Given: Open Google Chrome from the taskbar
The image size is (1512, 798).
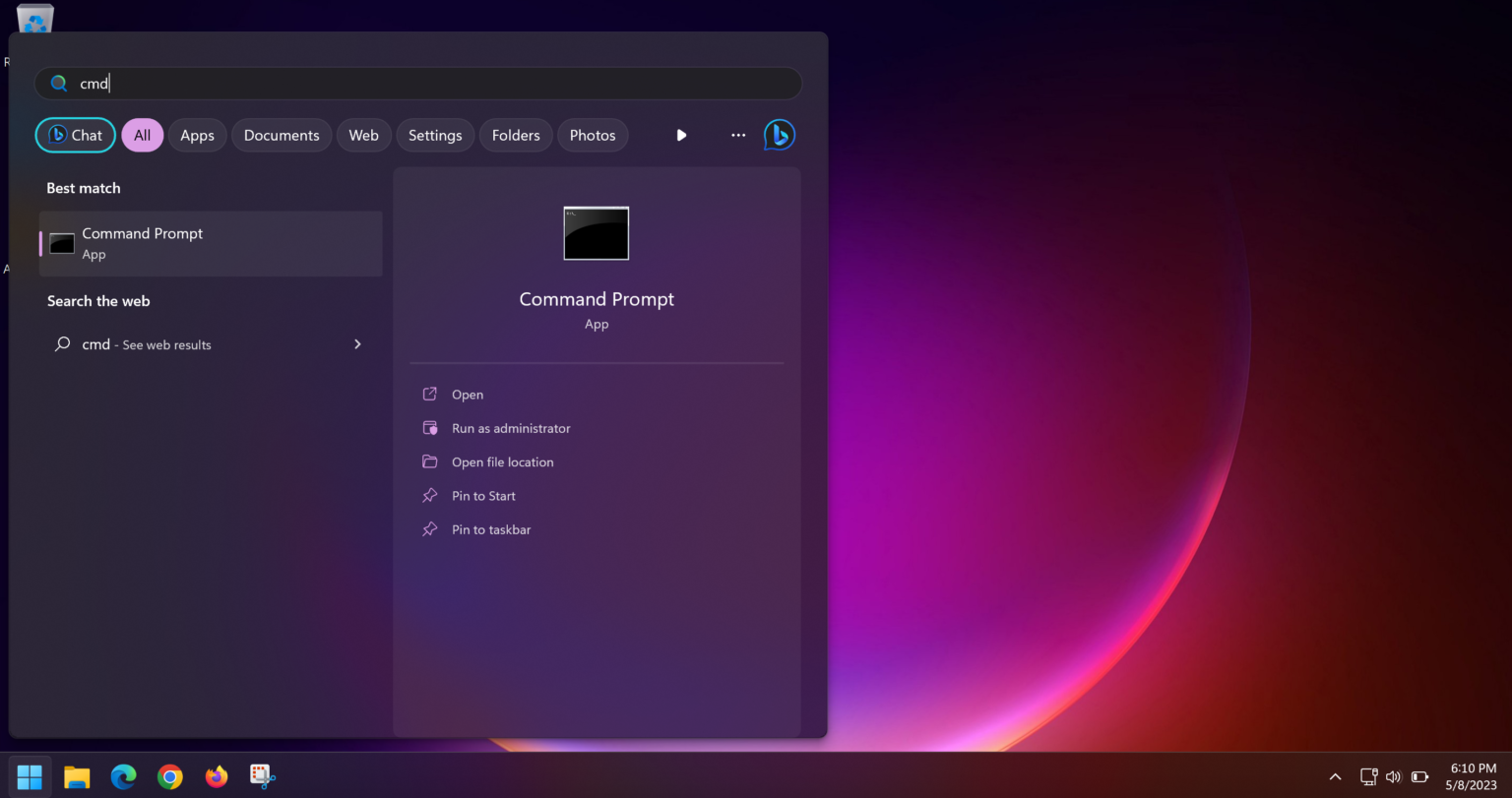Looking at the screenshot, I should [x=169, y=776].
